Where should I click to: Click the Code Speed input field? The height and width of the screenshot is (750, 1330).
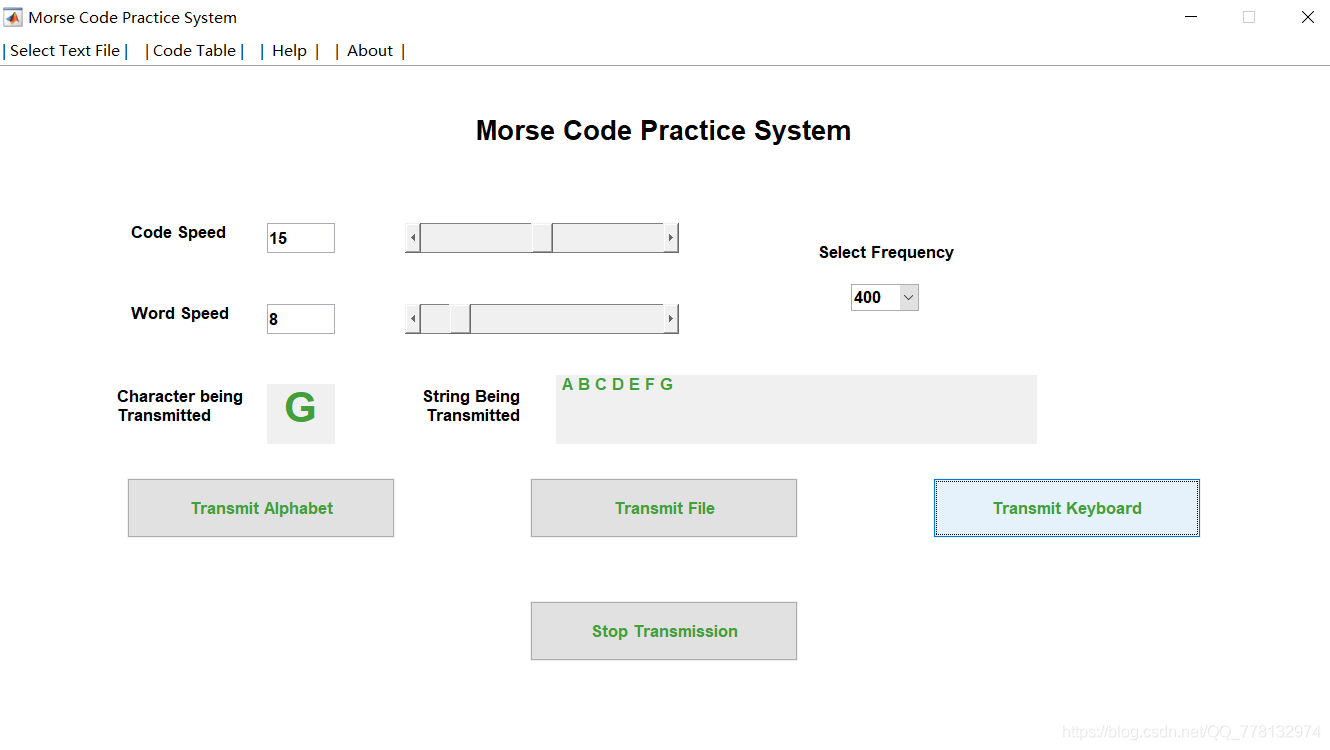point(301,238)
